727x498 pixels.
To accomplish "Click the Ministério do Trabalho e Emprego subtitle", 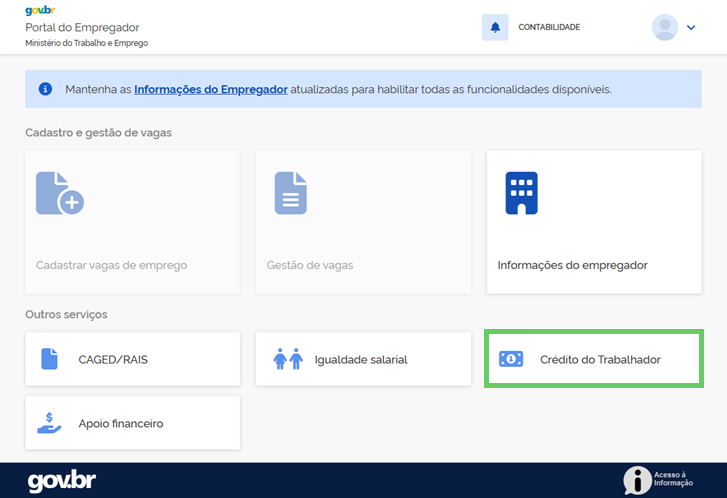I will point(87,43).
